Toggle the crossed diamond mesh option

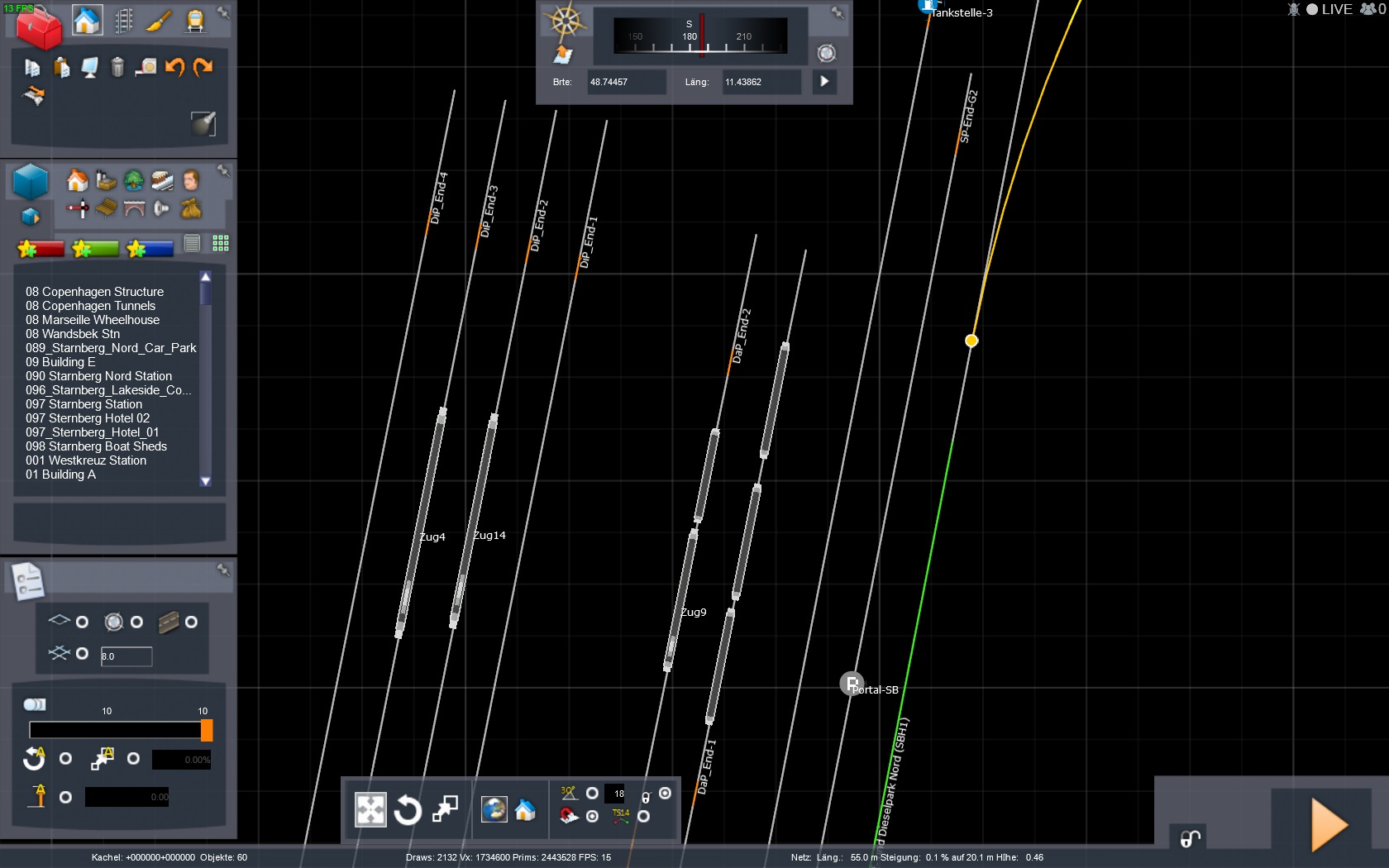tap(82, 653)
